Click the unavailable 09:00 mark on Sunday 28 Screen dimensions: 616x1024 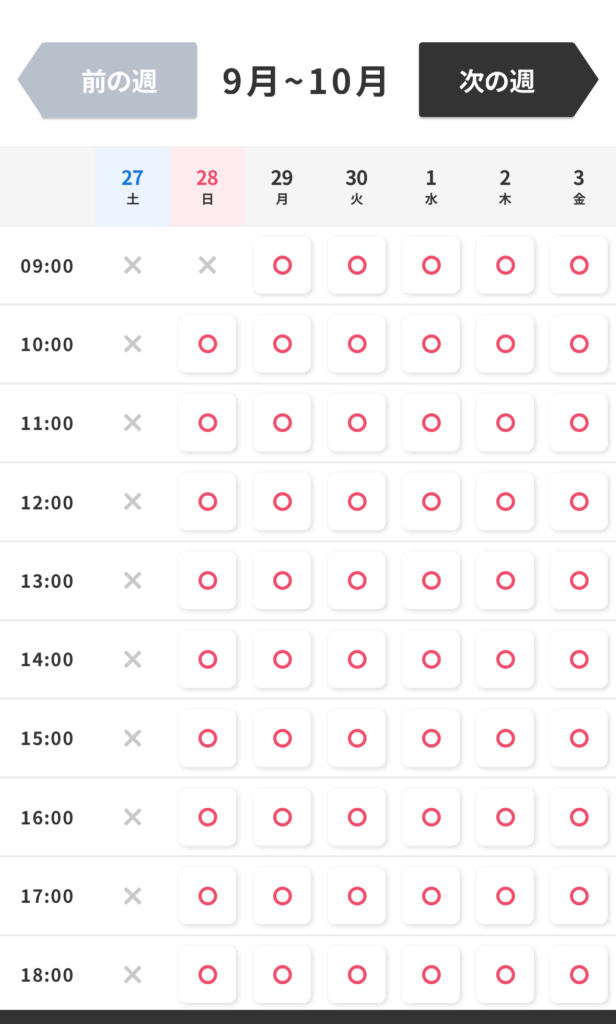[207, 265]
